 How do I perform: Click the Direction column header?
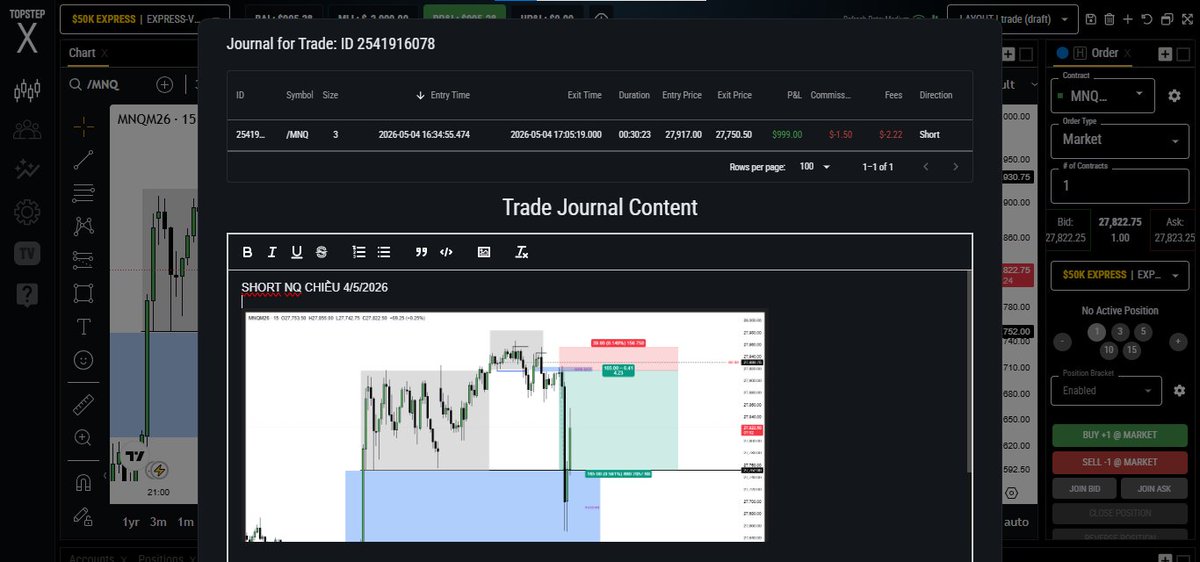(936, 95)
